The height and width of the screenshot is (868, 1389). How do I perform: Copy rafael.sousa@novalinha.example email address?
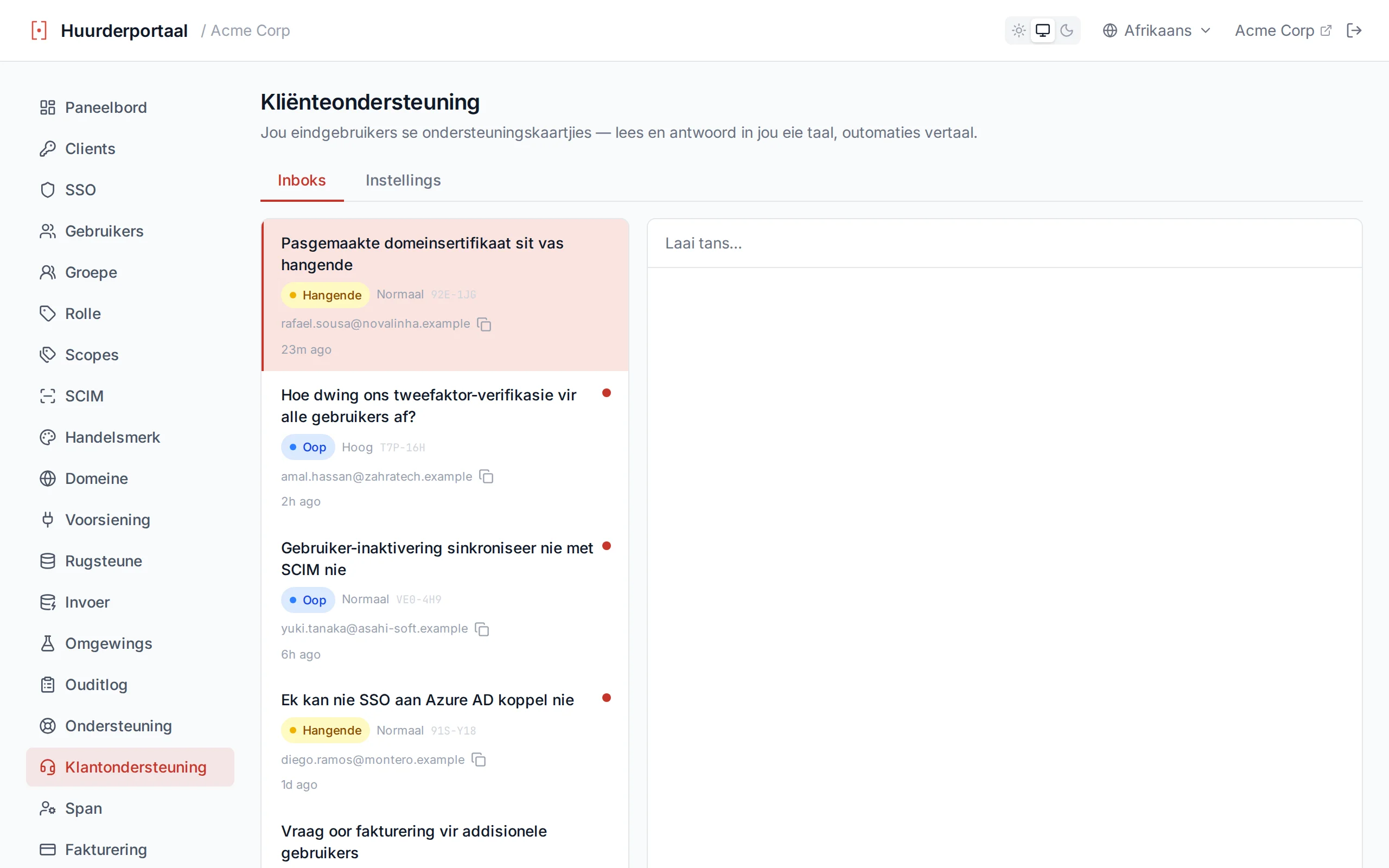[484, 324]
